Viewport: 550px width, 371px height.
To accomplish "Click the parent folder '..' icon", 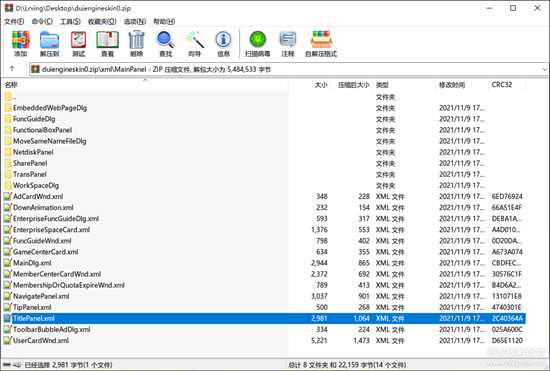I will click(x=8, y=97).
